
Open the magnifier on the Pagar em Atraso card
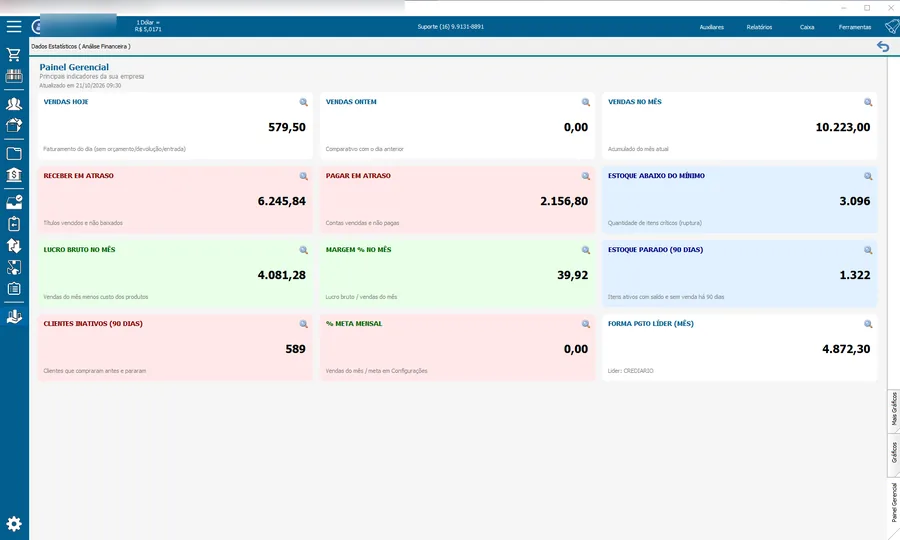[x=585, y=176]
